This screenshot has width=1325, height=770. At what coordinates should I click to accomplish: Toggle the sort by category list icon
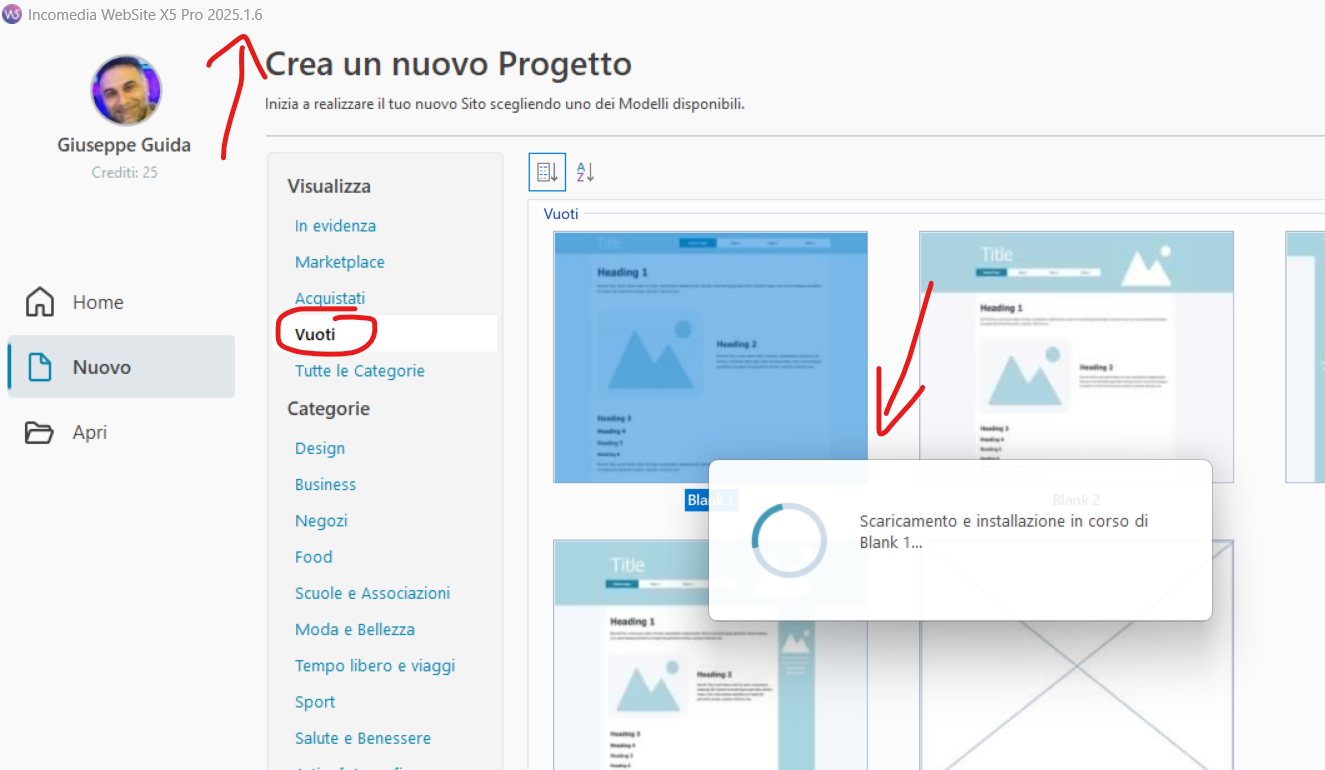547,172
